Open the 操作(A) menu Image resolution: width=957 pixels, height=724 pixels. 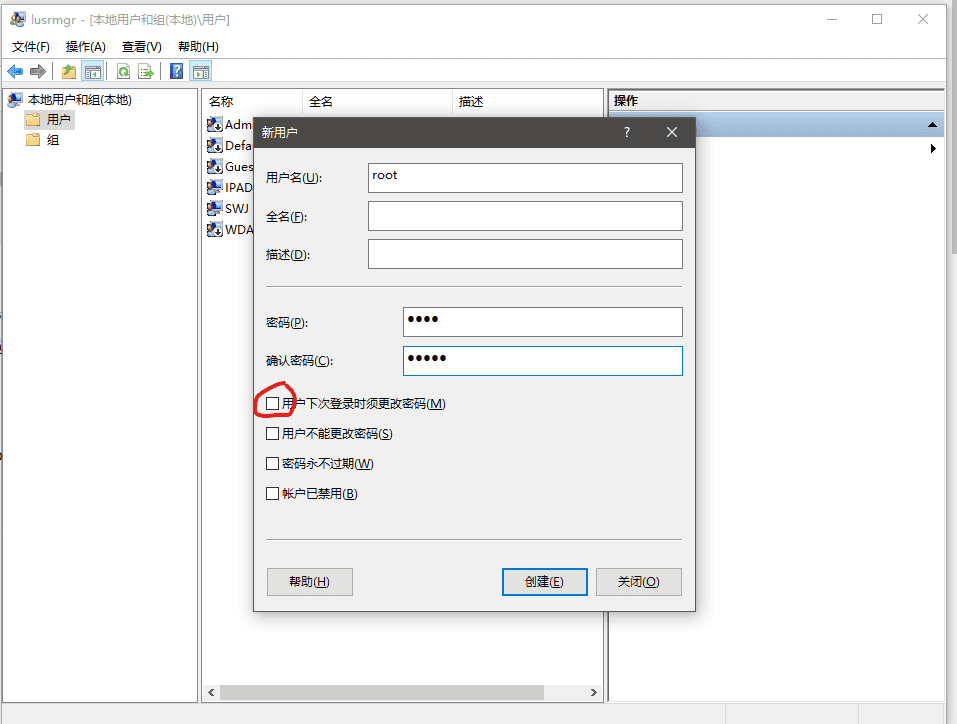tap(85, 47)
